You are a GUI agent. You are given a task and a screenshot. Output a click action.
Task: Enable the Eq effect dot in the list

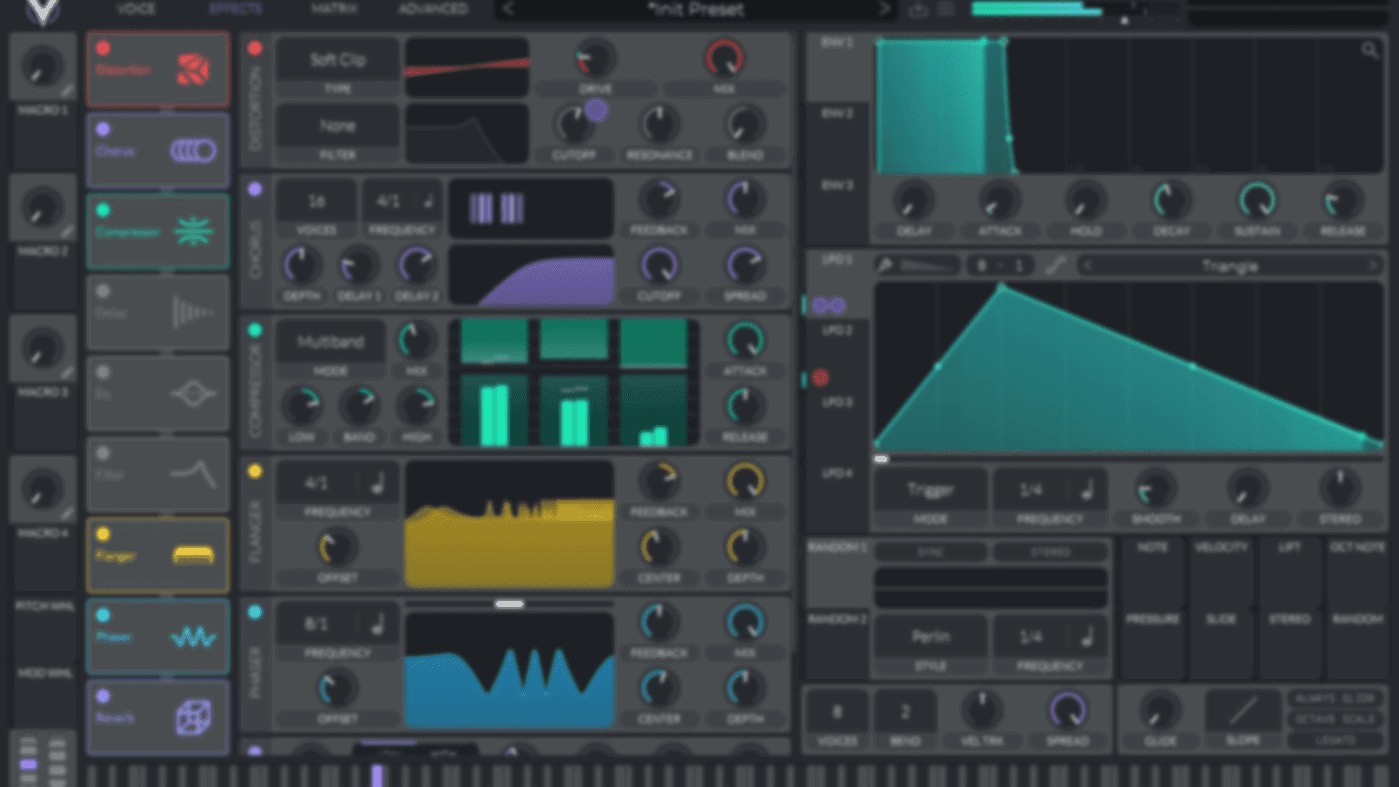tap(103, 372)
